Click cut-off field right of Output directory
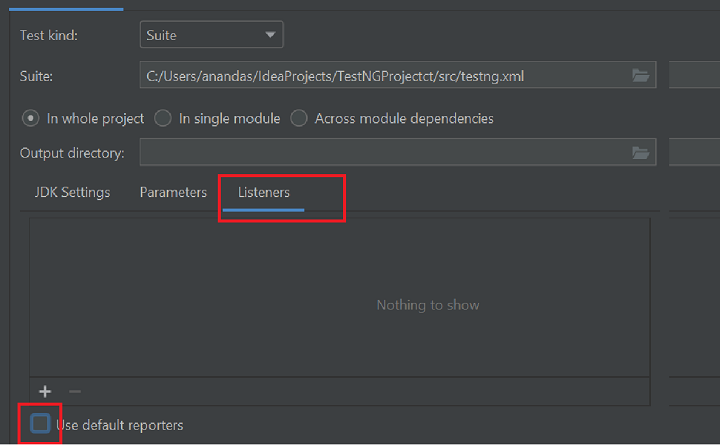Image resolution: width=720 pixels, height=445 pixels. pyautogui.click(x=695, y=152)
